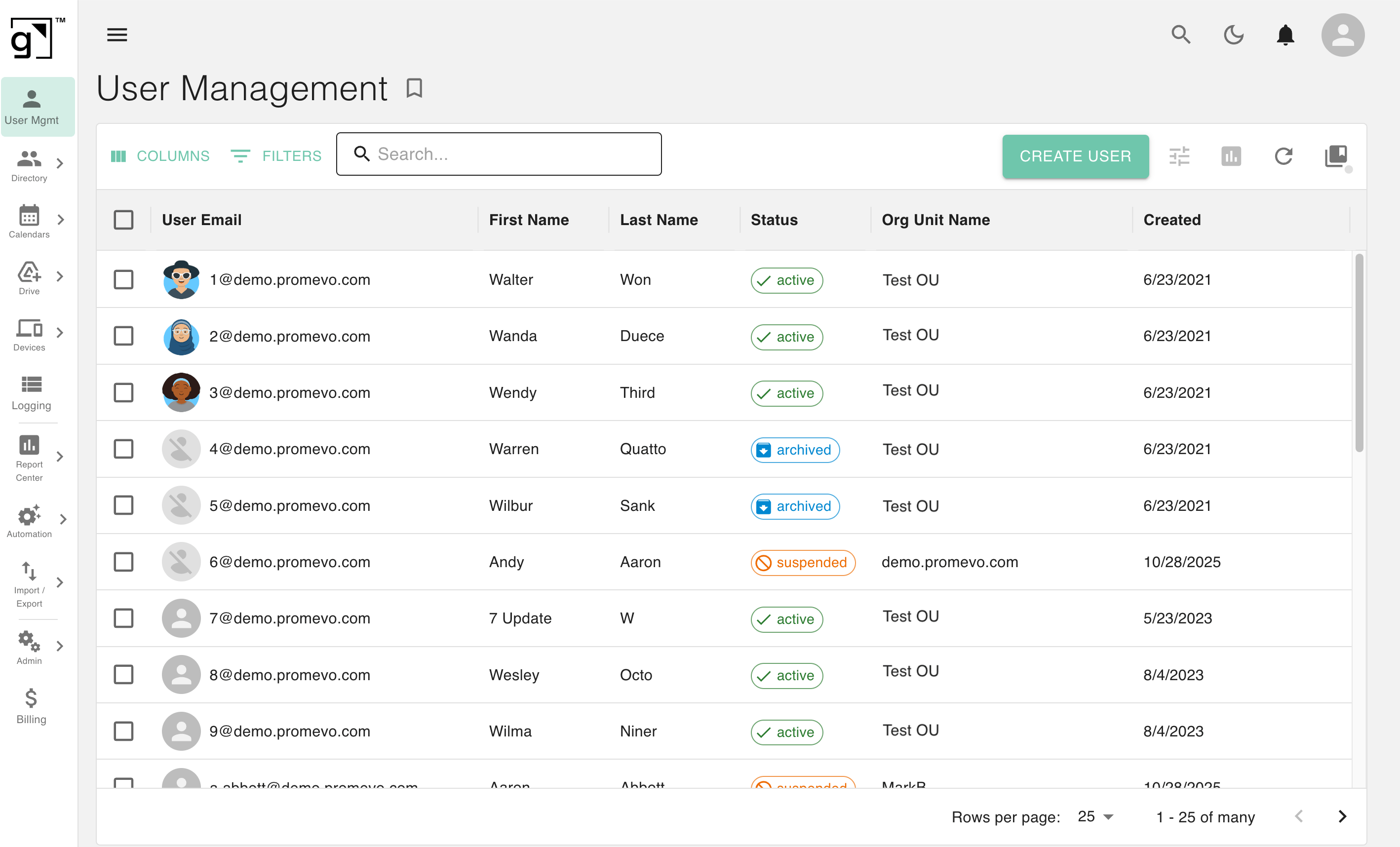Check the 2@demo.promevo.com row checkbox
This screenshot has height=847, width=1400.
(123, 336)
